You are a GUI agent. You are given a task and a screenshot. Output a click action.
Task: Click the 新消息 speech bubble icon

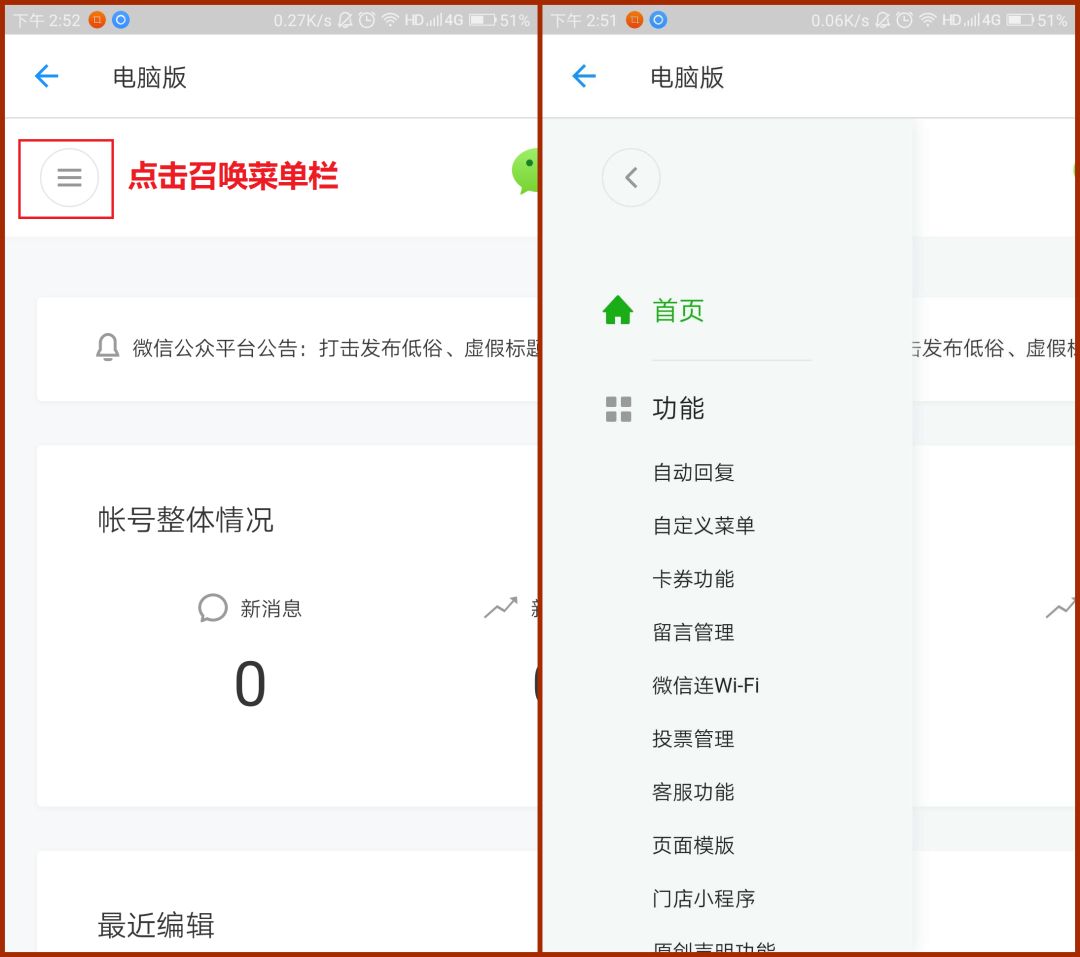coord(212,608)
